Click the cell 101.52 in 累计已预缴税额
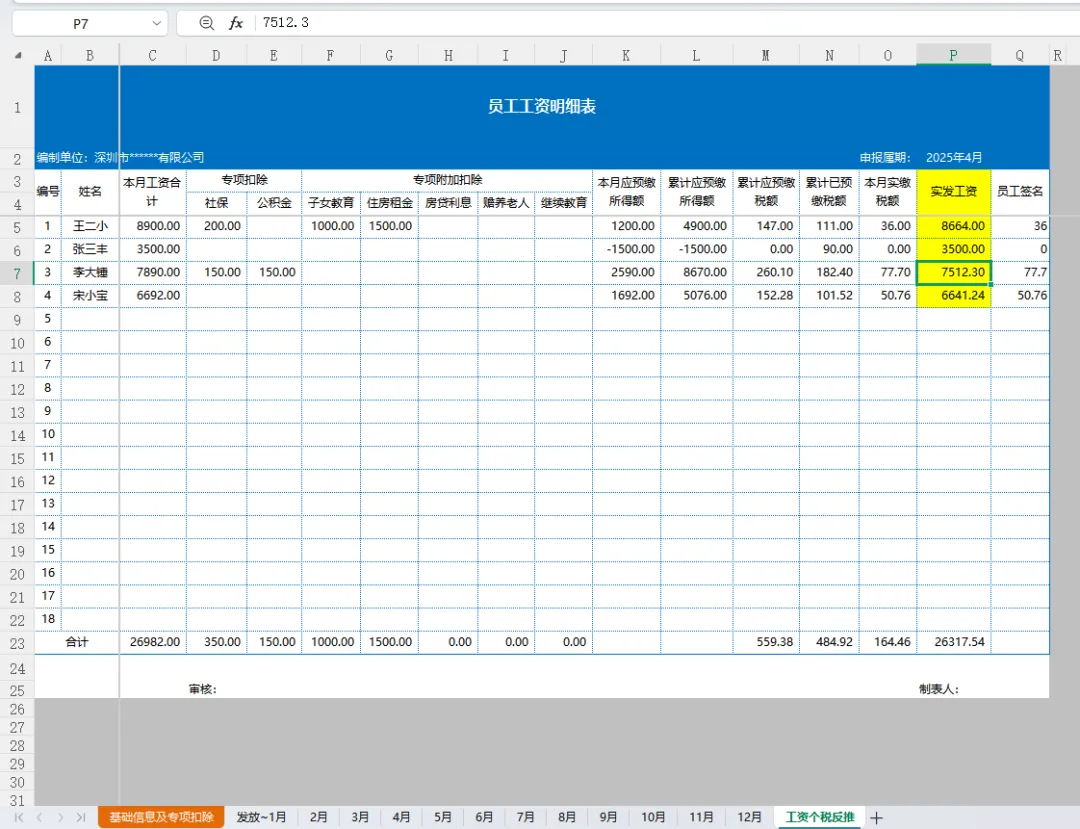The image size is (1080, 829). point(829,295)
